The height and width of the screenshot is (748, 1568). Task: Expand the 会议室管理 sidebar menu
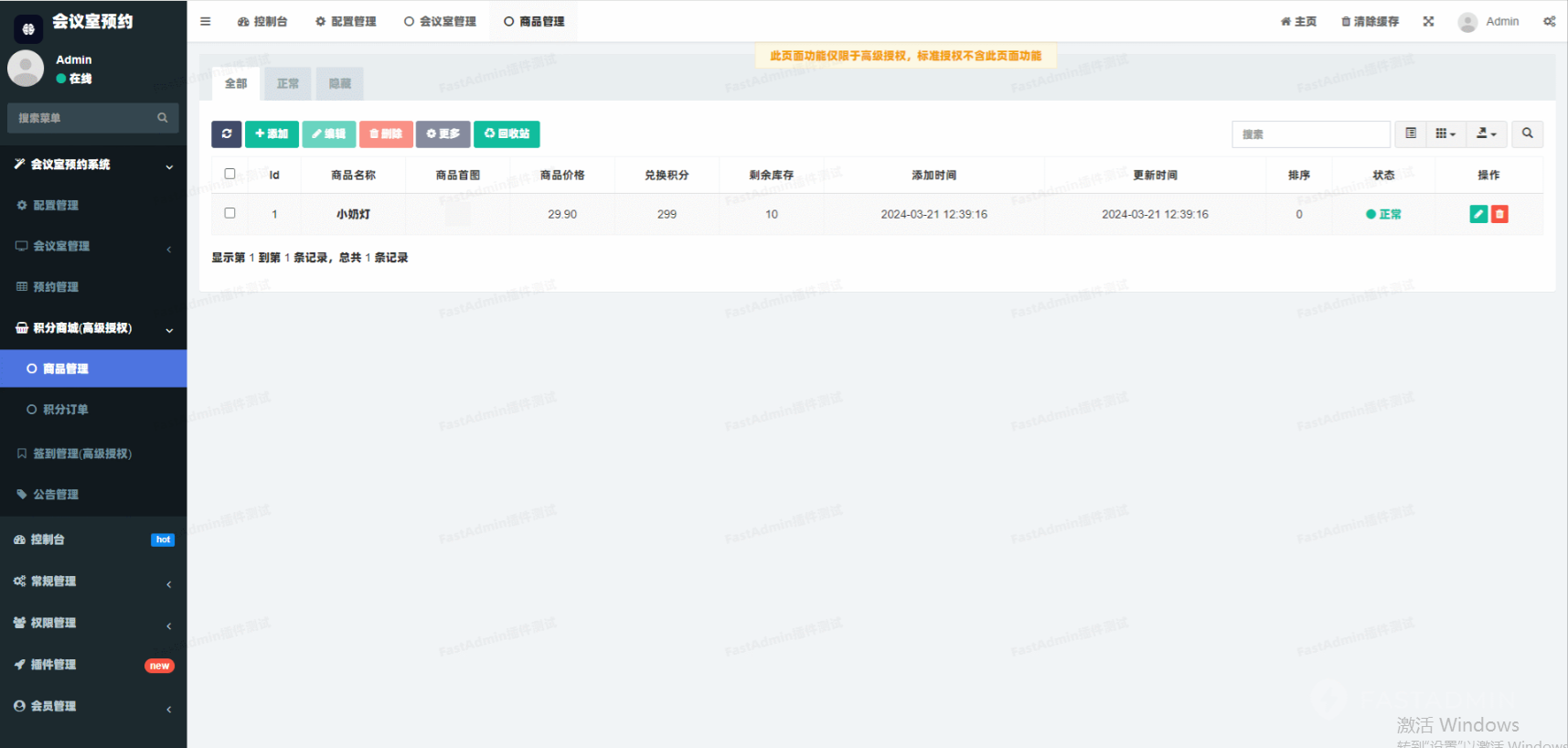[91, 246]
